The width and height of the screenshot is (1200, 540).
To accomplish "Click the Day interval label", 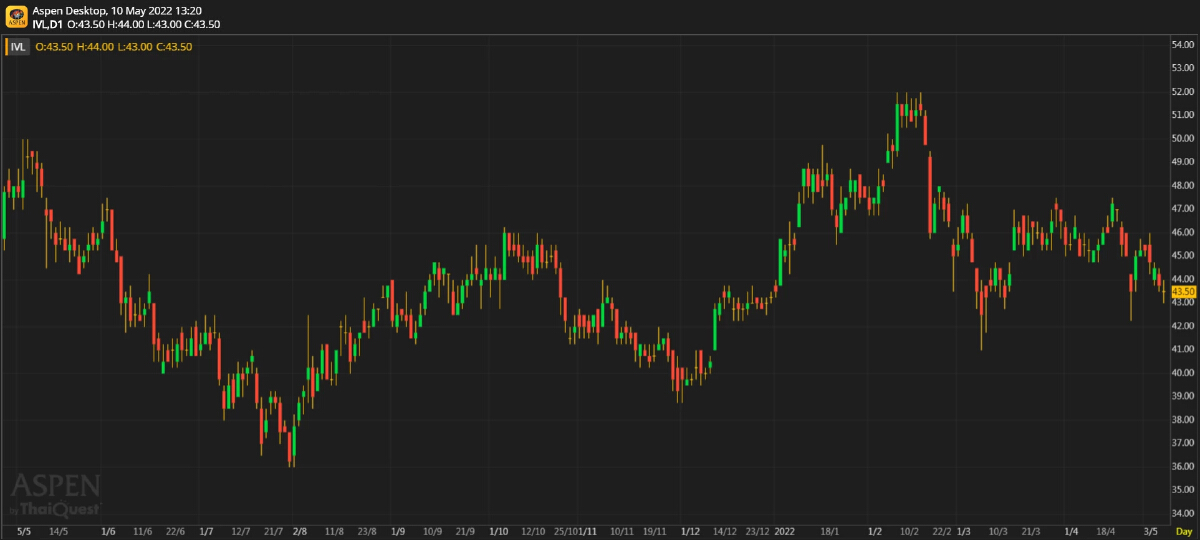I will (1183, 530).
